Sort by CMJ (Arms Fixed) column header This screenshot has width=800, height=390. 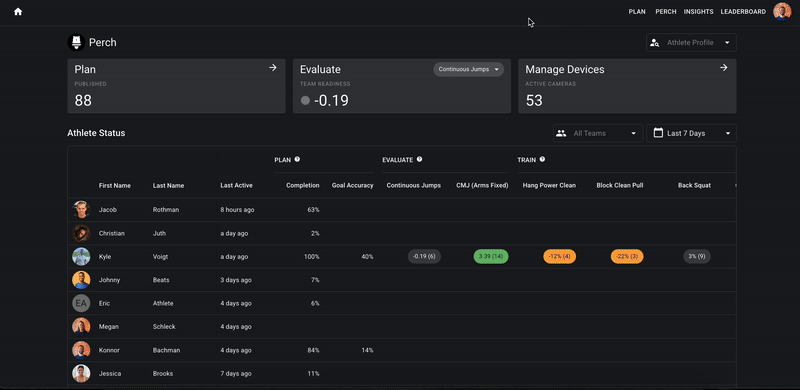[482, 186]
